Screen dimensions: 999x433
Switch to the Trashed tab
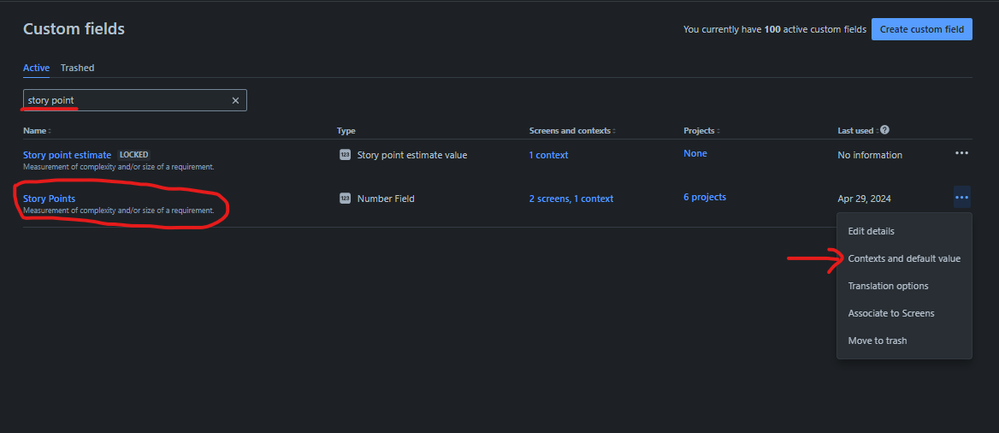click(77, 67)
